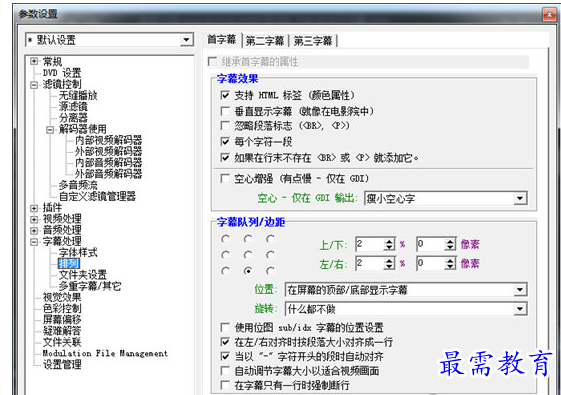The image size is (561, 395).
Task: Switch to the 第二字幕 tab
Action: point(265,41)
